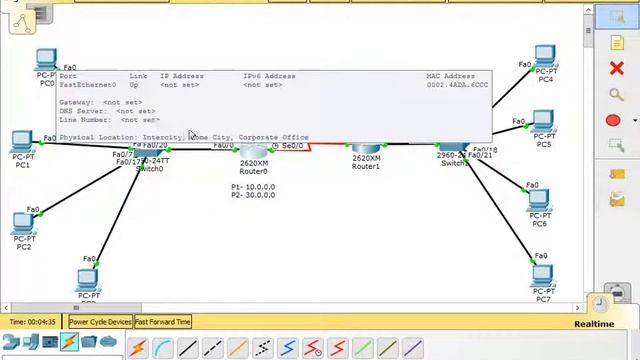Open the End Devices category

tap(31, 342)
